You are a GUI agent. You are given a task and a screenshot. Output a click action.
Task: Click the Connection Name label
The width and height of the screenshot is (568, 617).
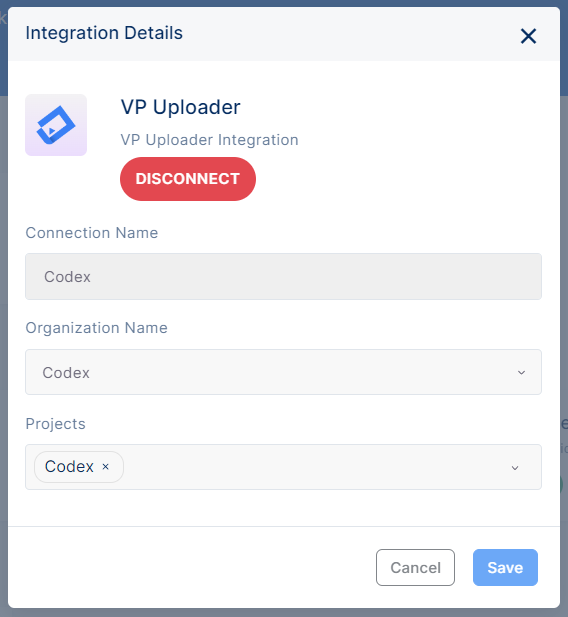92,233
